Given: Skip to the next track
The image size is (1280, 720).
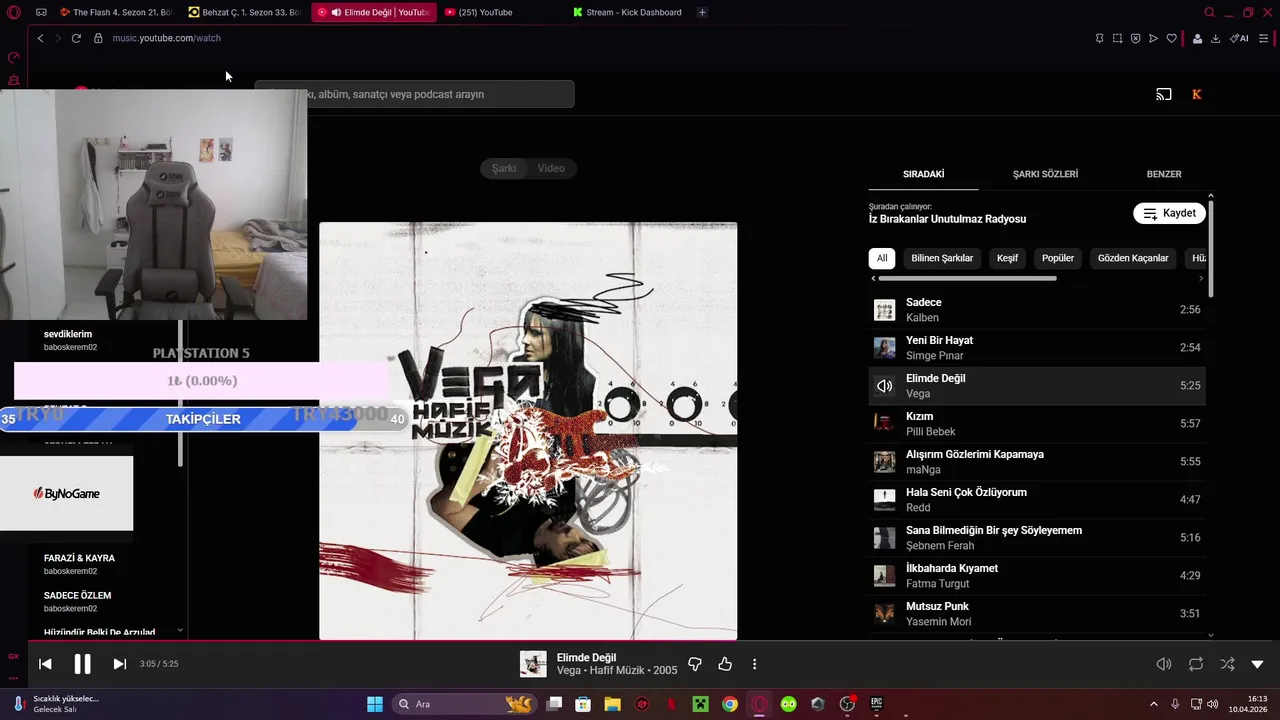Looking at the screenshot, I should (x=119, y=664).
